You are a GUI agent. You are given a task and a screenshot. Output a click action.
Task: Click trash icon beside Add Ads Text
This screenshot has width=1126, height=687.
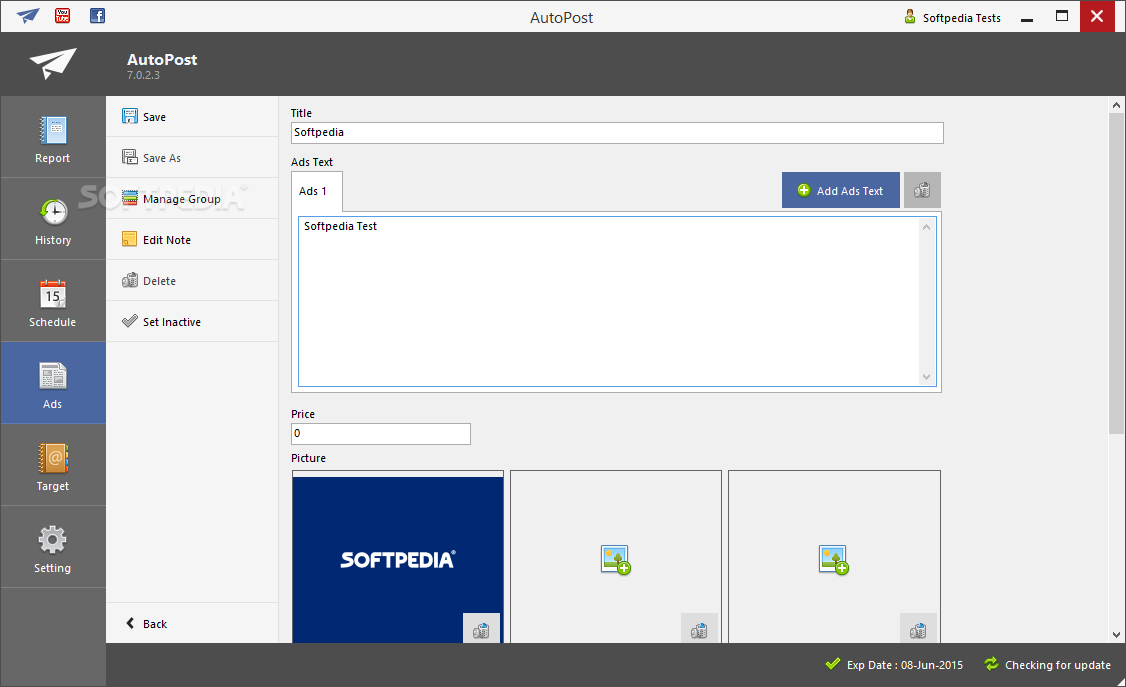pos(922,190)
